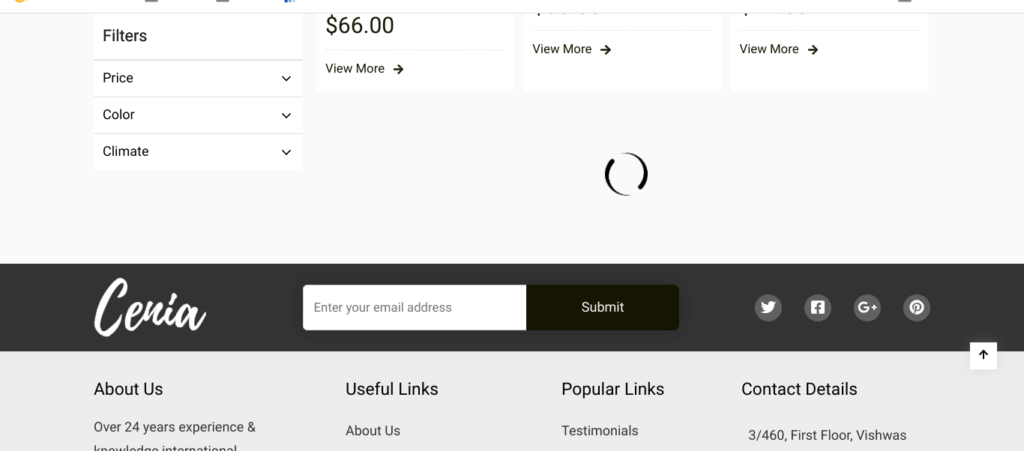Click the loading spinner
The image size is (1024, 451).
(626, 174)
